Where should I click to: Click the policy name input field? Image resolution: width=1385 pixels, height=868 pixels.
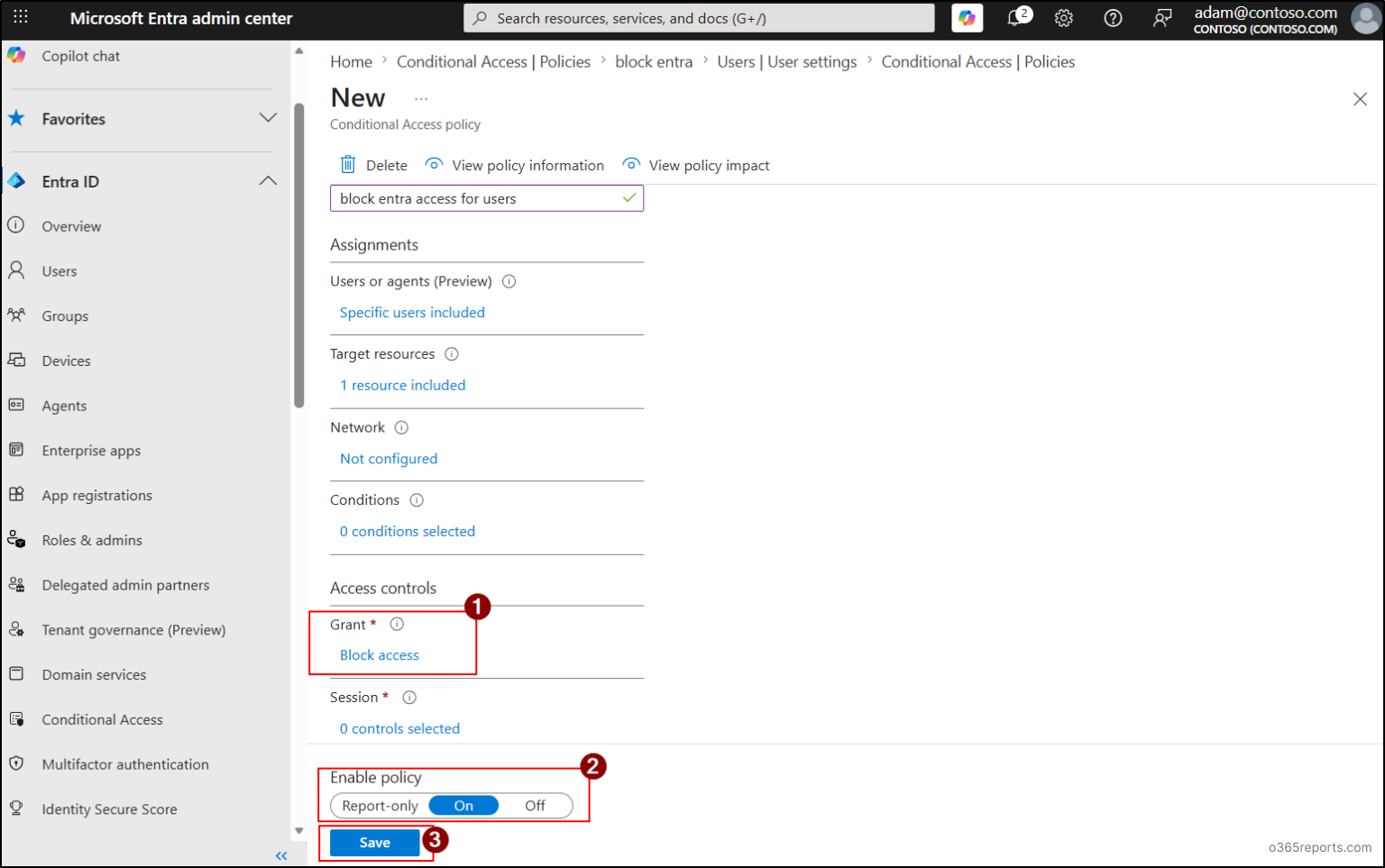(x=487, y=198)
